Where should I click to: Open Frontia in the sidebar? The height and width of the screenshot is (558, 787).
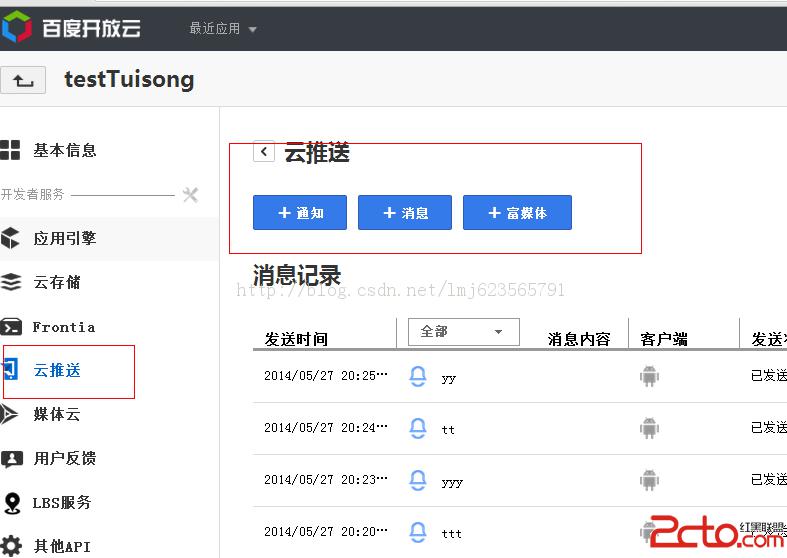(64, 327)
